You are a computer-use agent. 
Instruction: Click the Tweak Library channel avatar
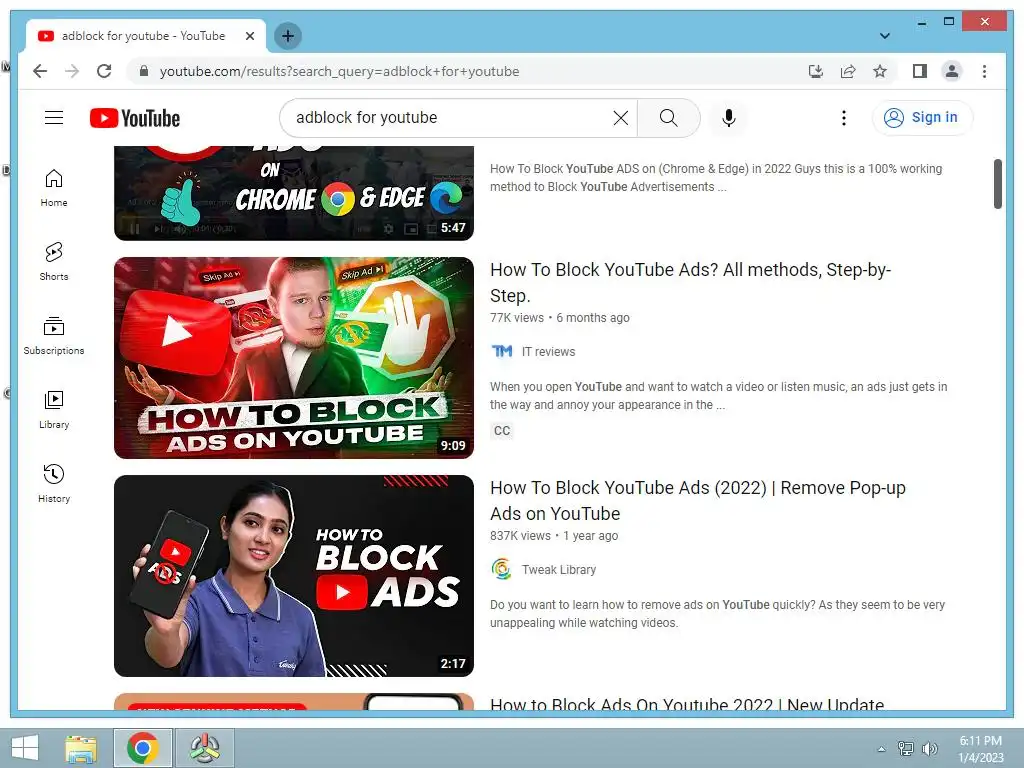[502, 569]
